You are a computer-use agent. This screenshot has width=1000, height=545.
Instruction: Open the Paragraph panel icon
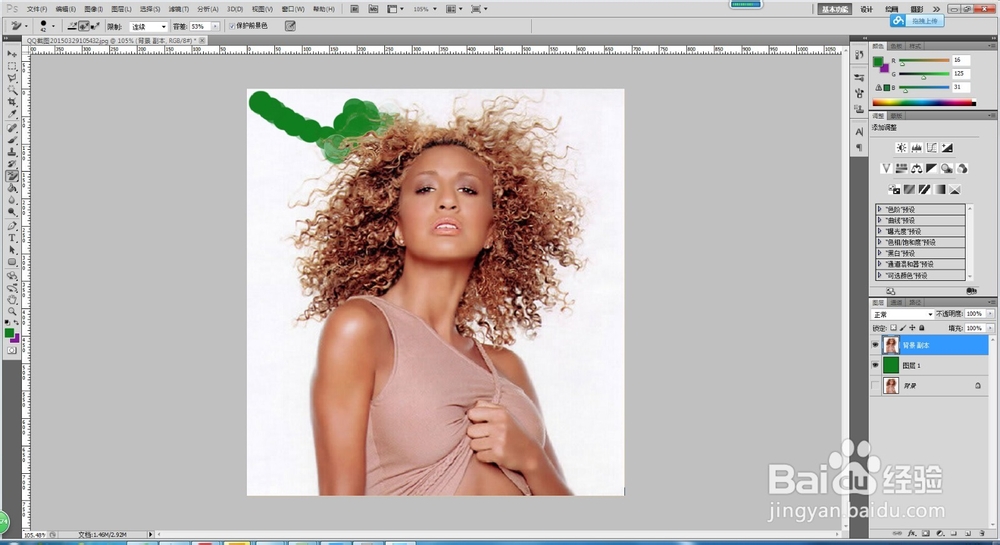[859, 147]
